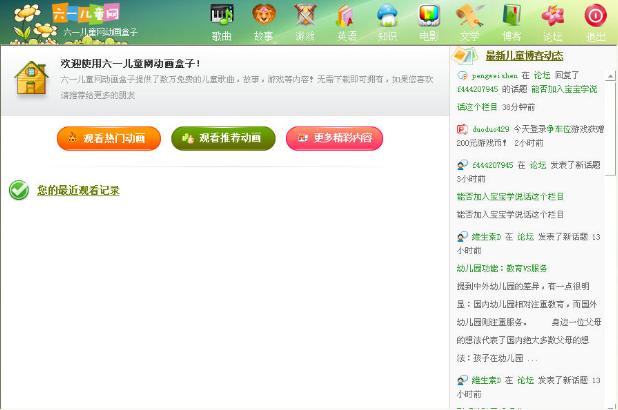Open the 文学 (literature) scroll icon
The image size is (618, 410).
(x=469, y=20)
